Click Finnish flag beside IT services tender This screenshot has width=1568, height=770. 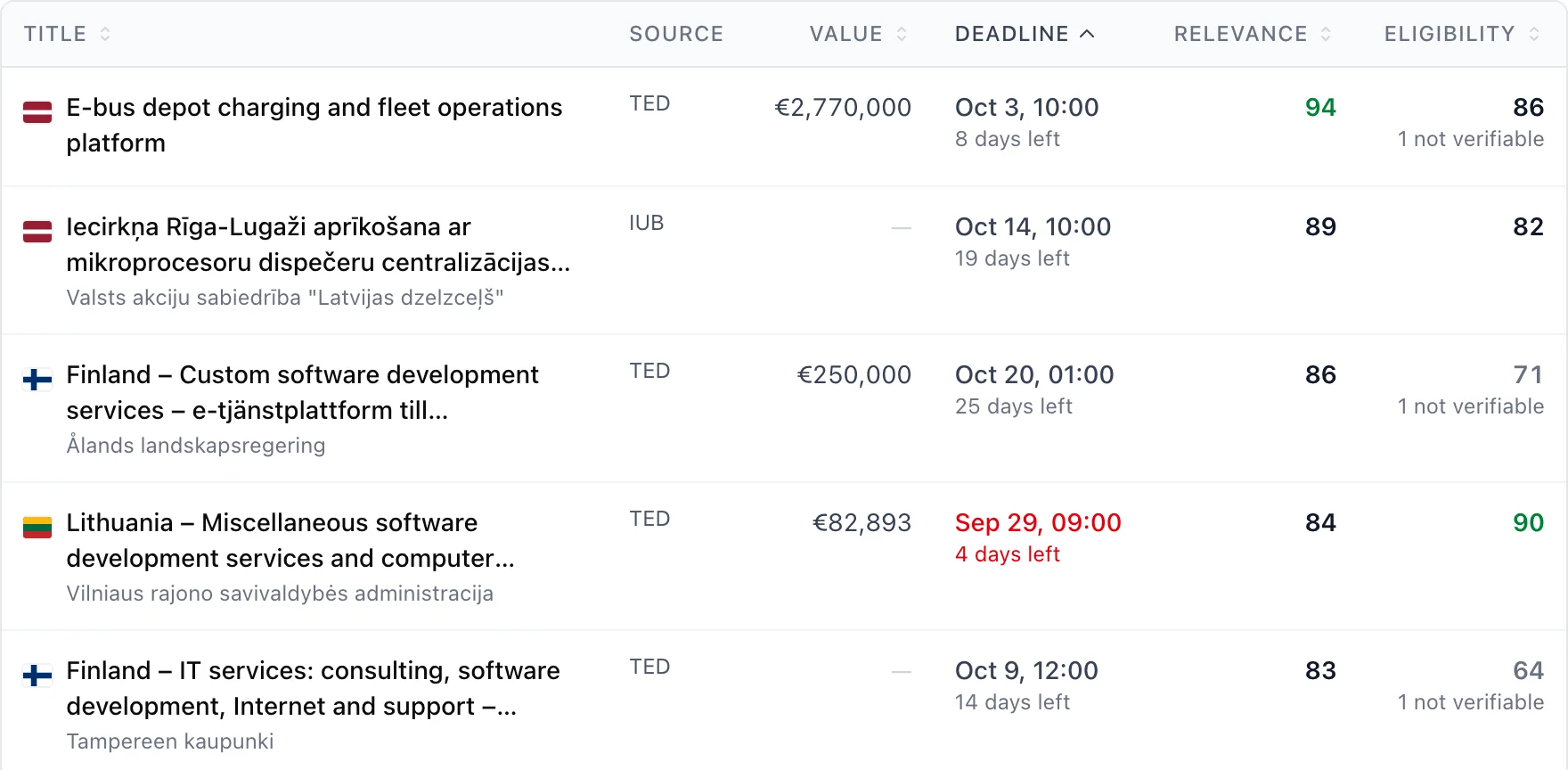pos(37,676)
